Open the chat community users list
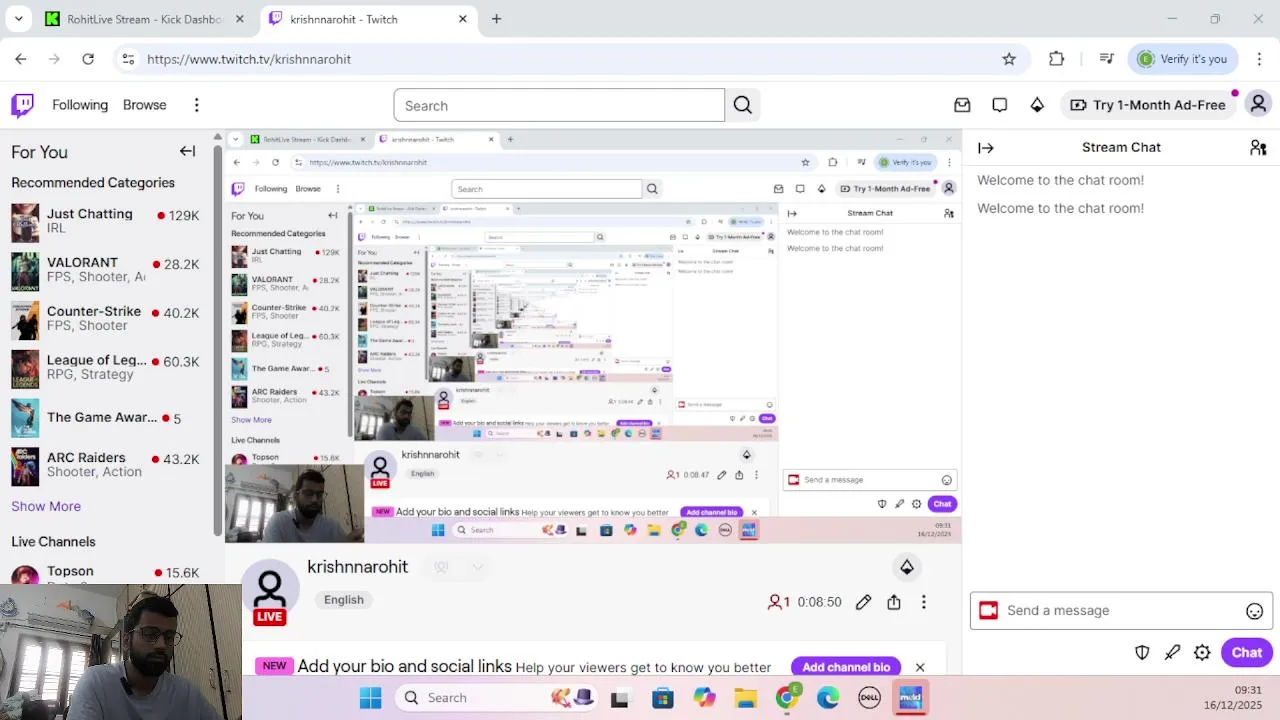 point(1258,148)
